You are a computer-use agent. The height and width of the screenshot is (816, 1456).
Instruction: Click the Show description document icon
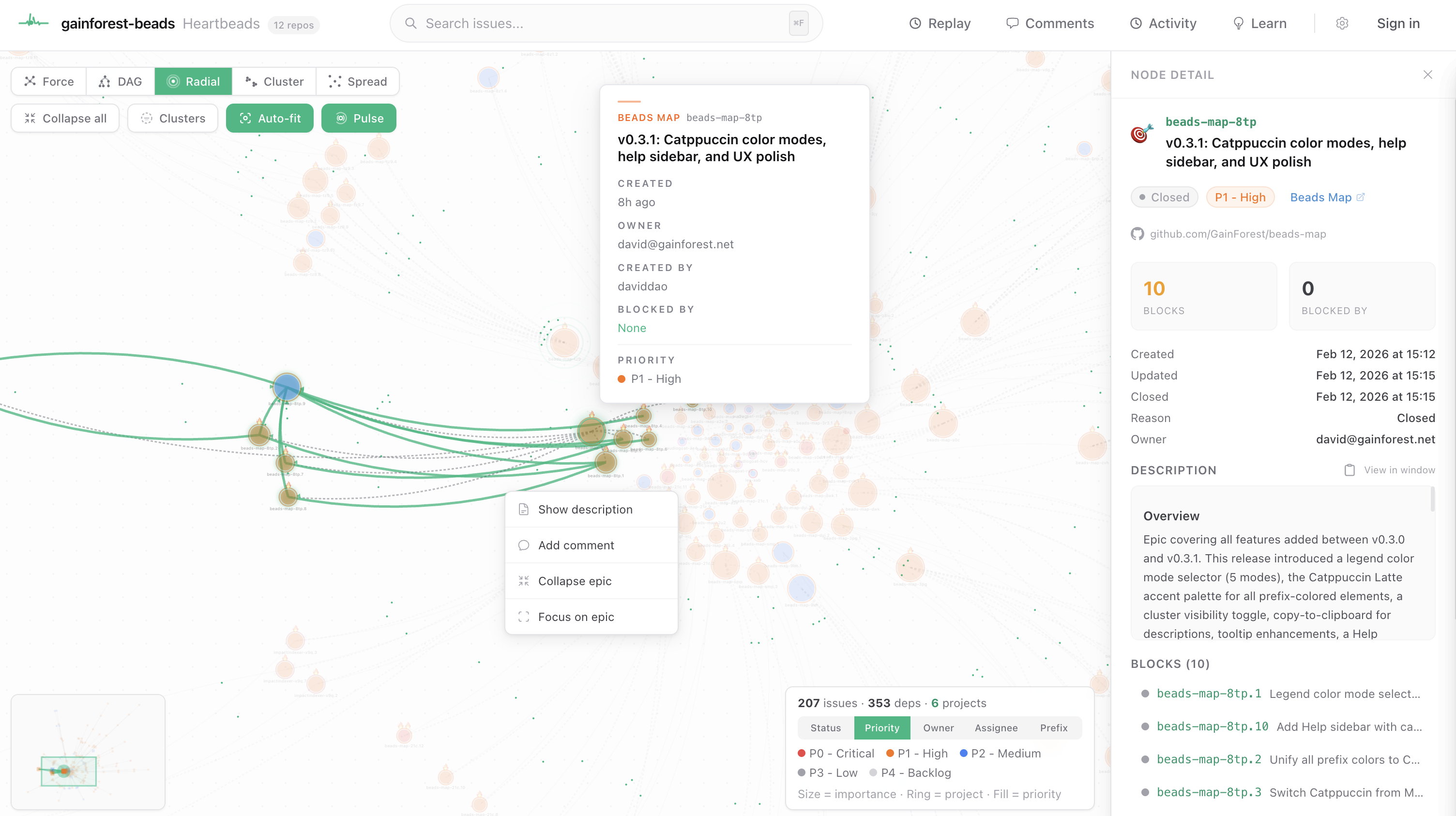pyautogui.click(x=523, y=509)
